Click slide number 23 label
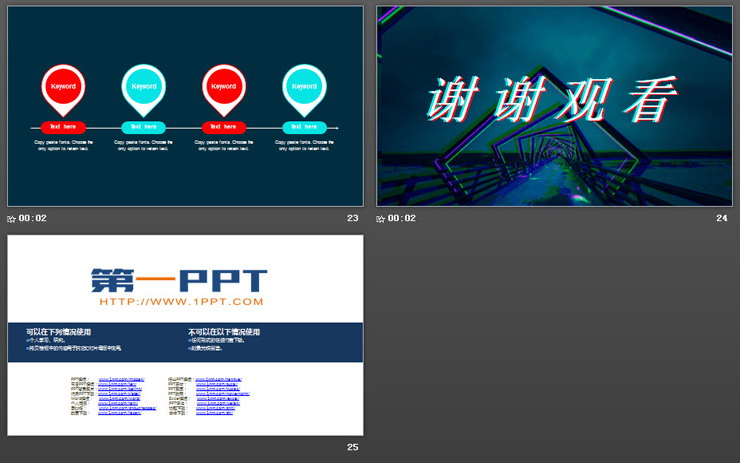Image resolution: width=740 pixels, height=463 pixels. point(352,218)
